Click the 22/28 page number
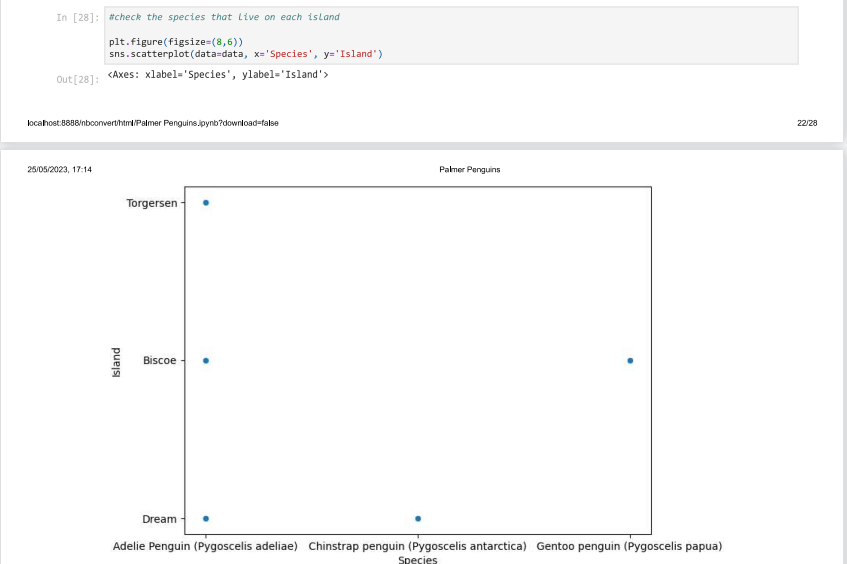This screenshot has height=564, width=847. click(x=807, y=123)
